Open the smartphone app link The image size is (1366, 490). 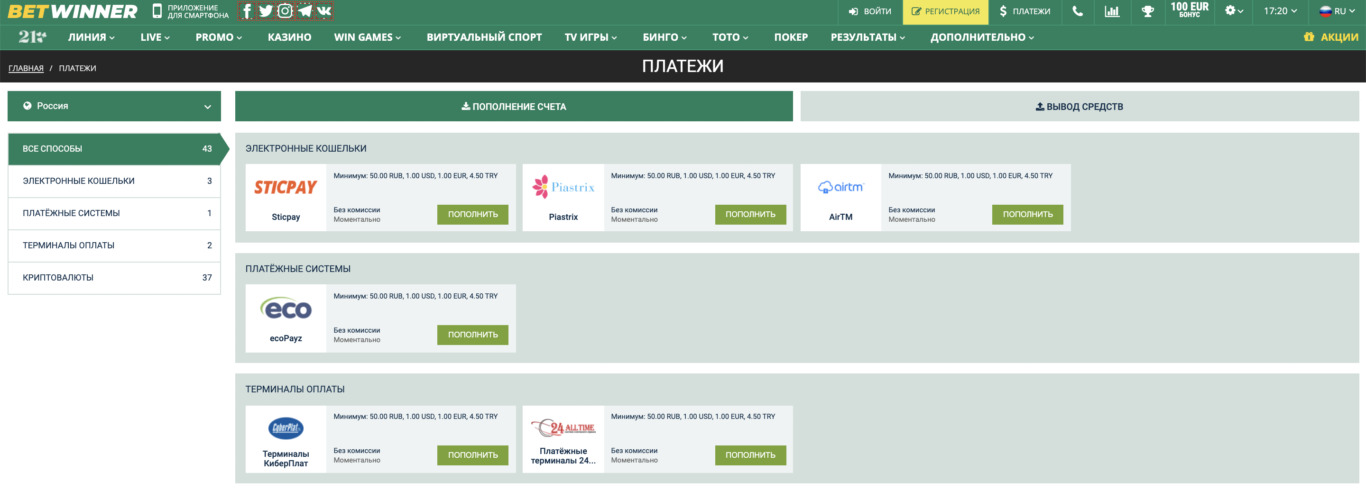coord(190,12)
